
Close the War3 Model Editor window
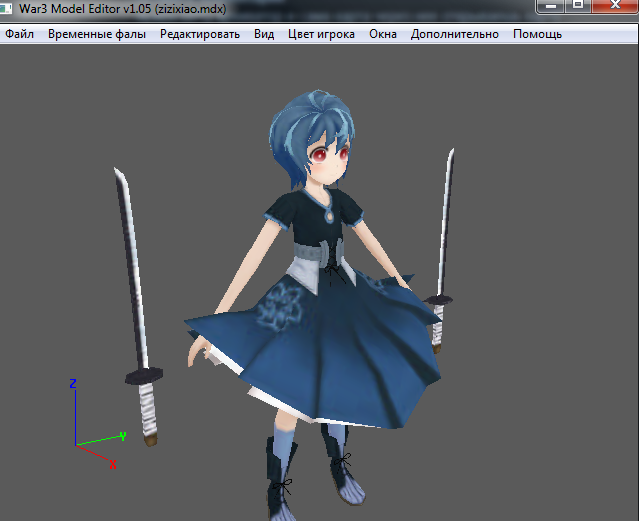click(x=615, y=6)
